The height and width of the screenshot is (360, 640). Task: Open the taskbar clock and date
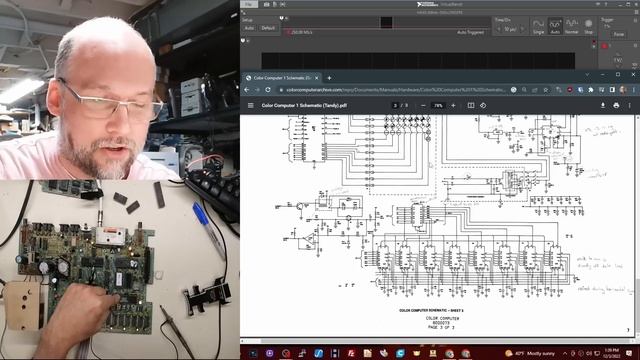point(611,353)
